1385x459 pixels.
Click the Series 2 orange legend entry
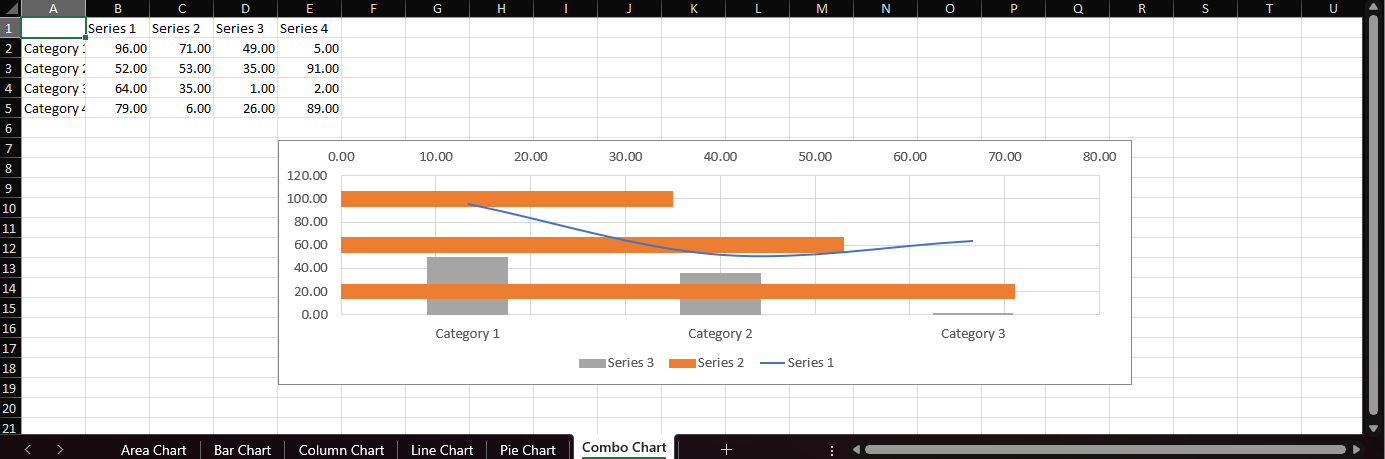coord(706,362)
